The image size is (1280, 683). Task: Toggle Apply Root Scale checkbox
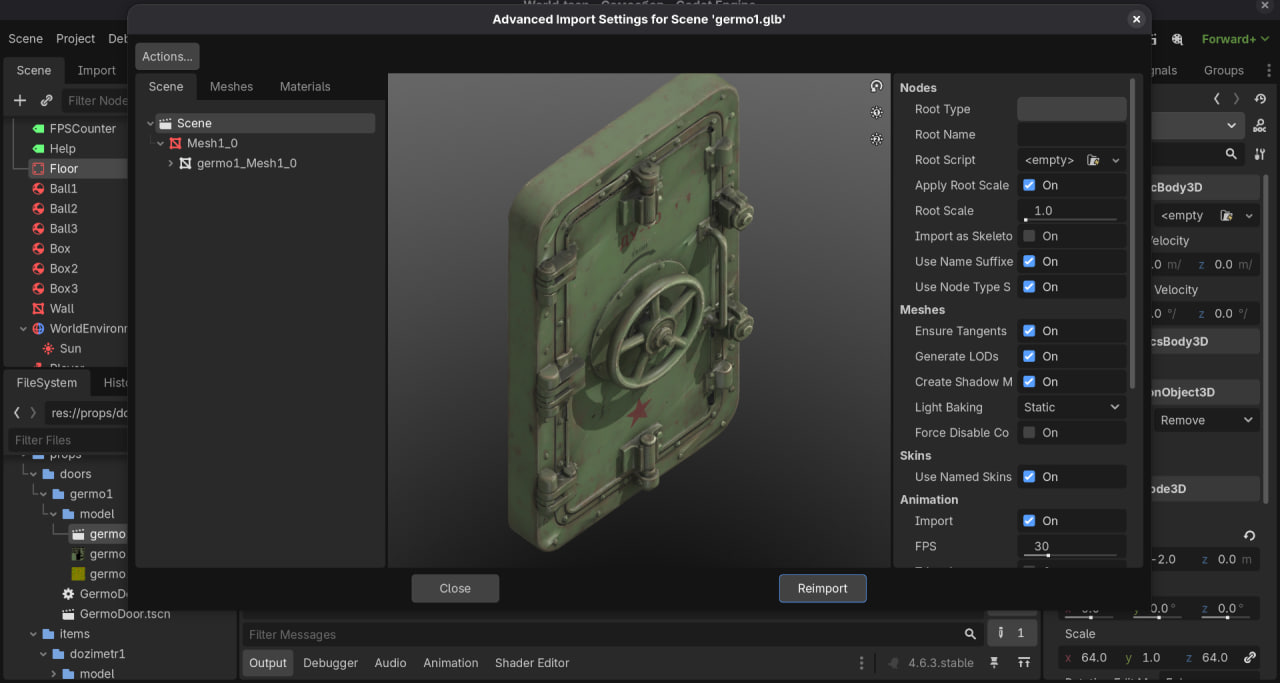(1029, 185)
